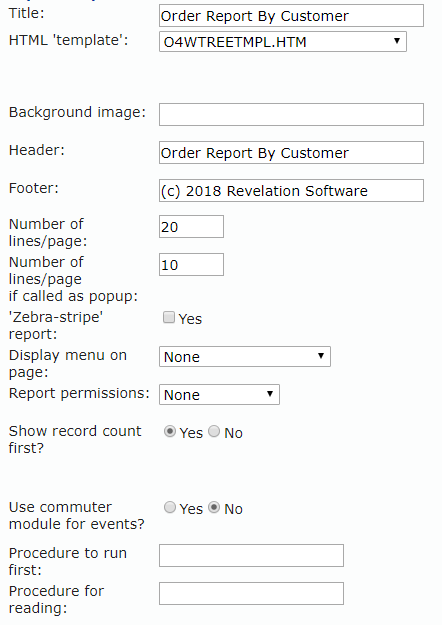Screen dimensions: 442x625
Task: Expand the Display menu on page dropdown
Action: pyautogui.click(x=245, y=357)
